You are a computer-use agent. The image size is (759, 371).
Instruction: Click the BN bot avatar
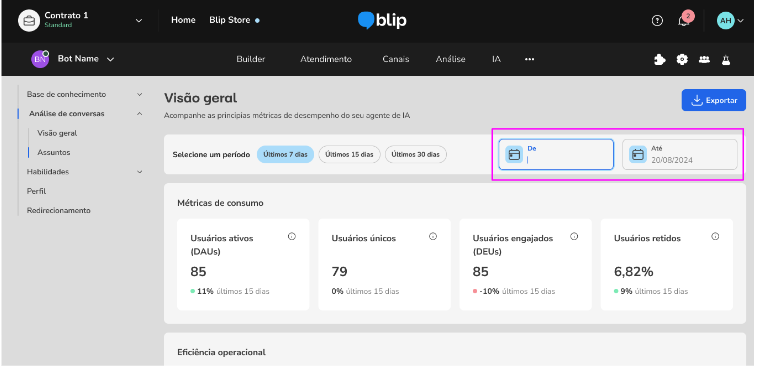40,59
